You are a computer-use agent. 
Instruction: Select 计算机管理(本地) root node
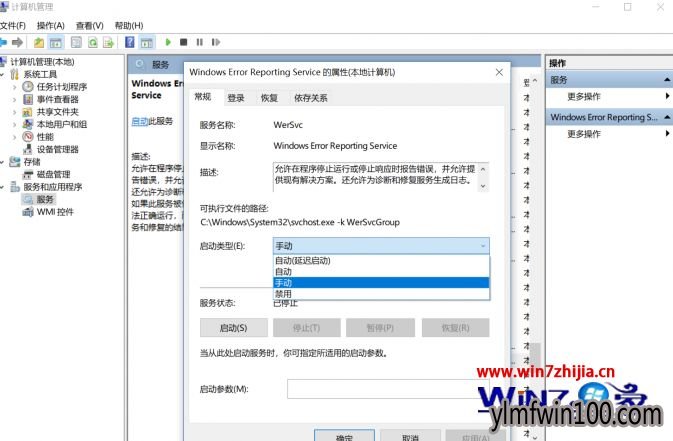[42, 62]
